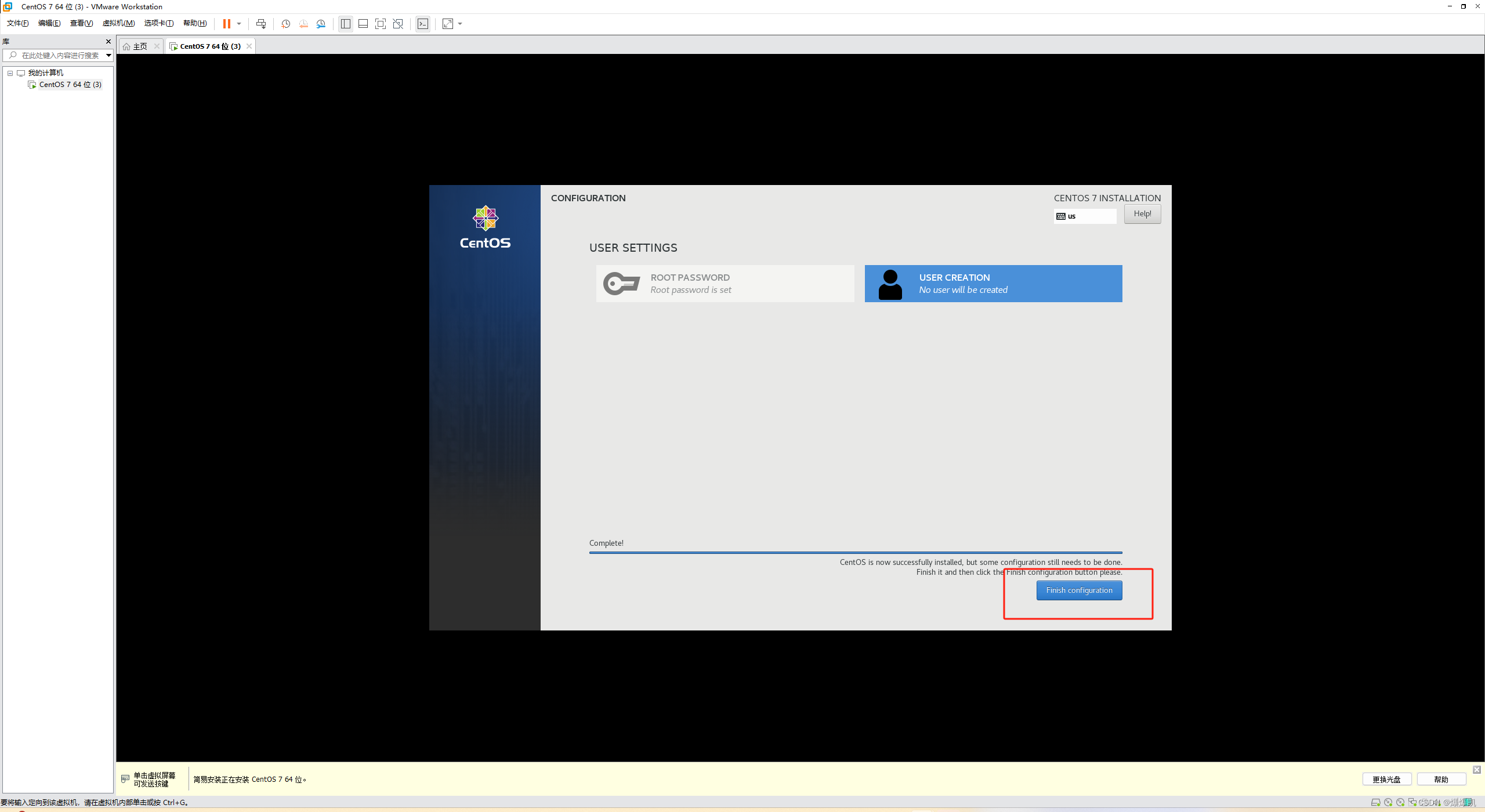Select CentOS 7 64 位 (3) in library tree
Screen dimensions: 1485x812
click(70, 85)
